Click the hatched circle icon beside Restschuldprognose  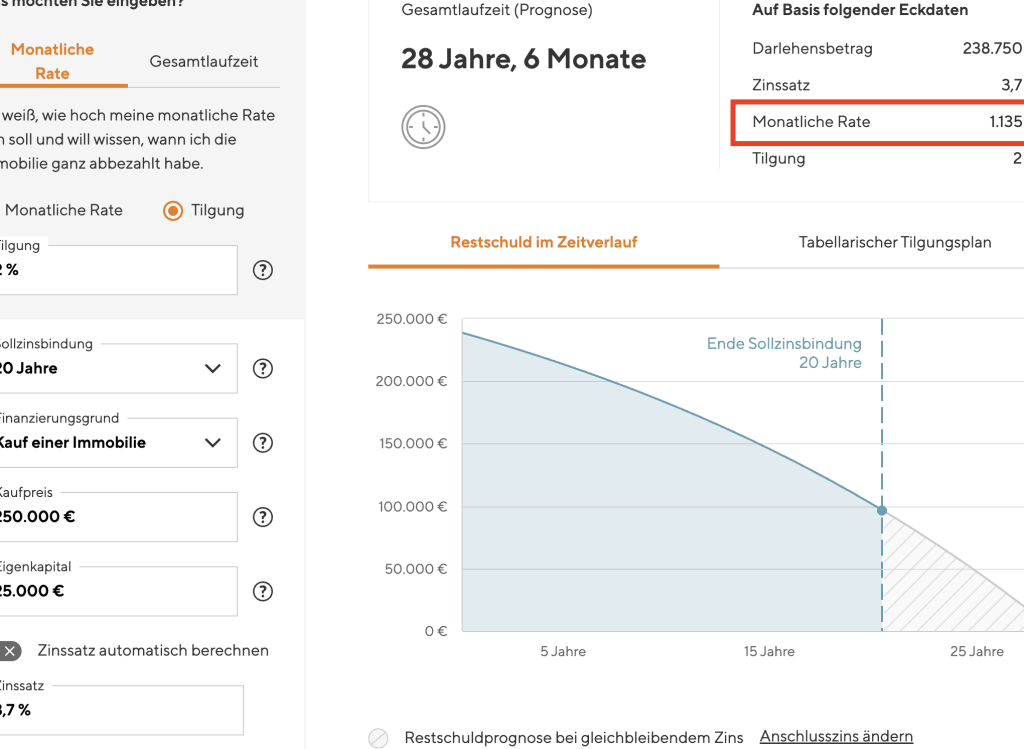point(378,738)
